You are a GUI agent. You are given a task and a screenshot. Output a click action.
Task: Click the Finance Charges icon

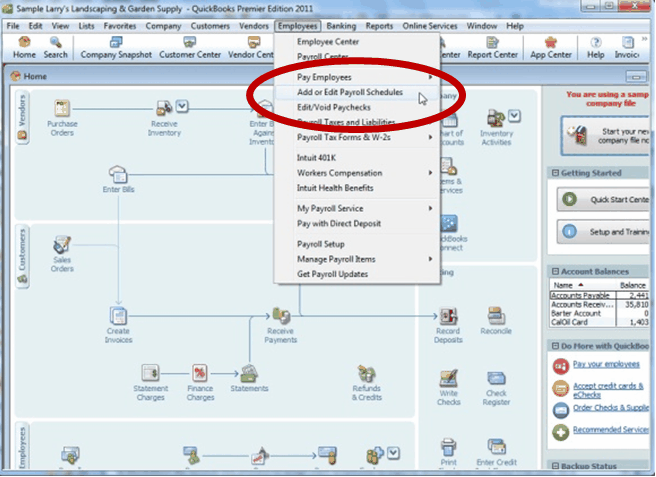(x=200, y=374)
